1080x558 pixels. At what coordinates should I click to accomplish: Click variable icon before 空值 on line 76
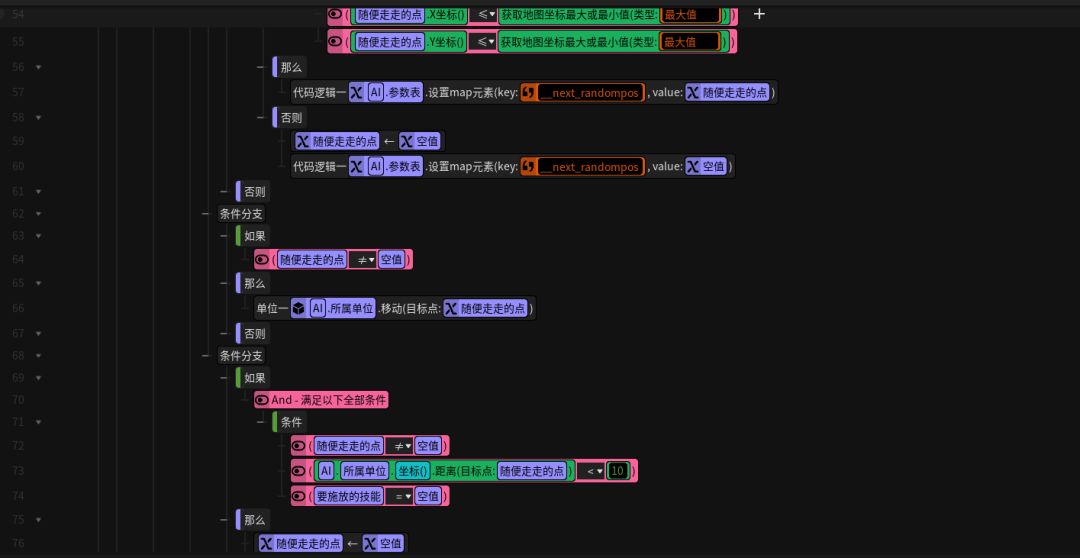tap(371, 544)
